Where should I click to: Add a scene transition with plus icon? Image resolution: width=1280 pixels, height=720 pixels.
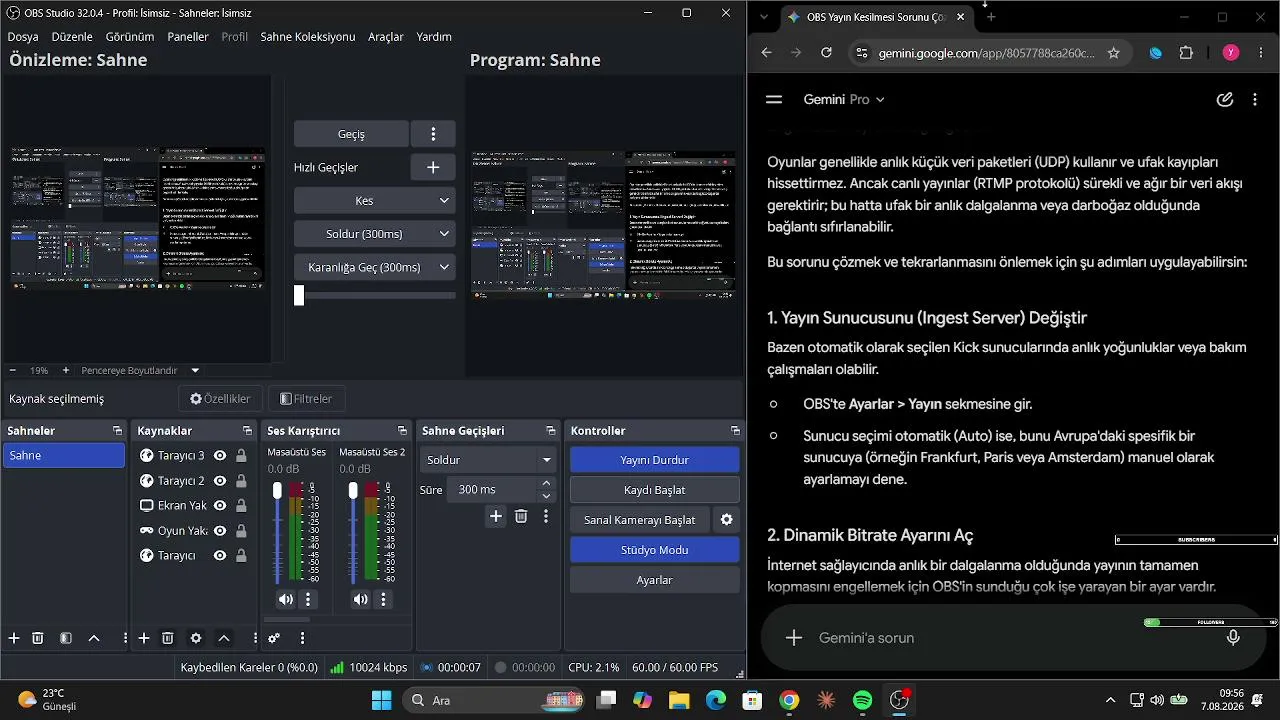point(496,516)
